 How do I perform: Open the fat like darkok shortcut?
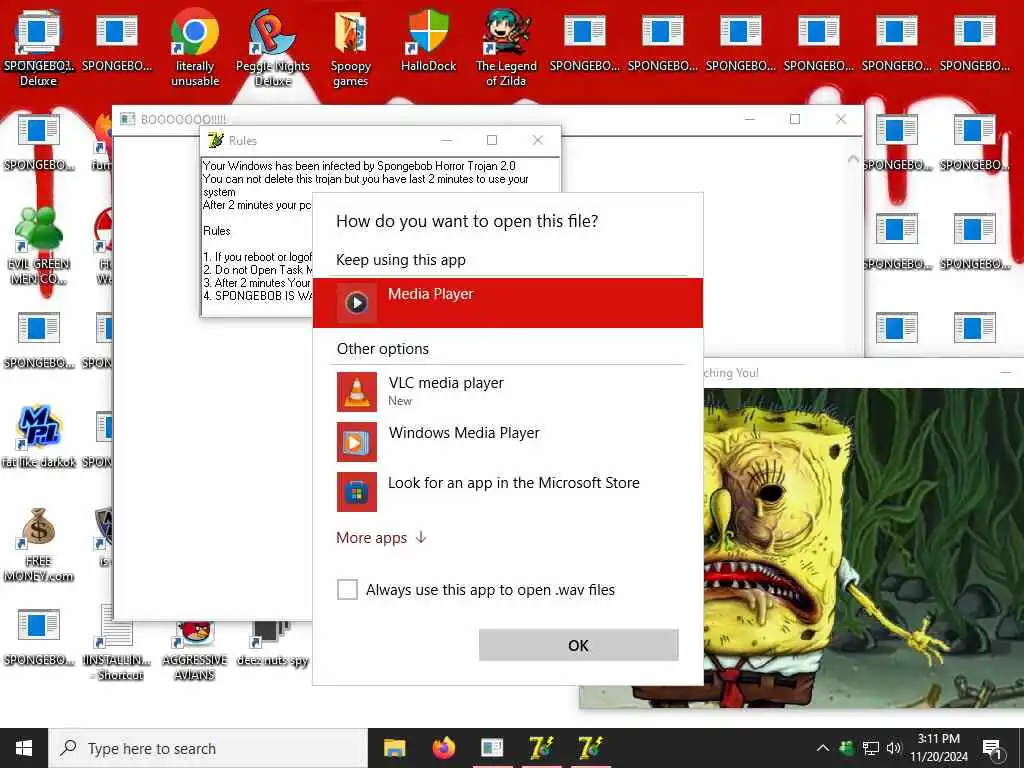tap(39, 436)
